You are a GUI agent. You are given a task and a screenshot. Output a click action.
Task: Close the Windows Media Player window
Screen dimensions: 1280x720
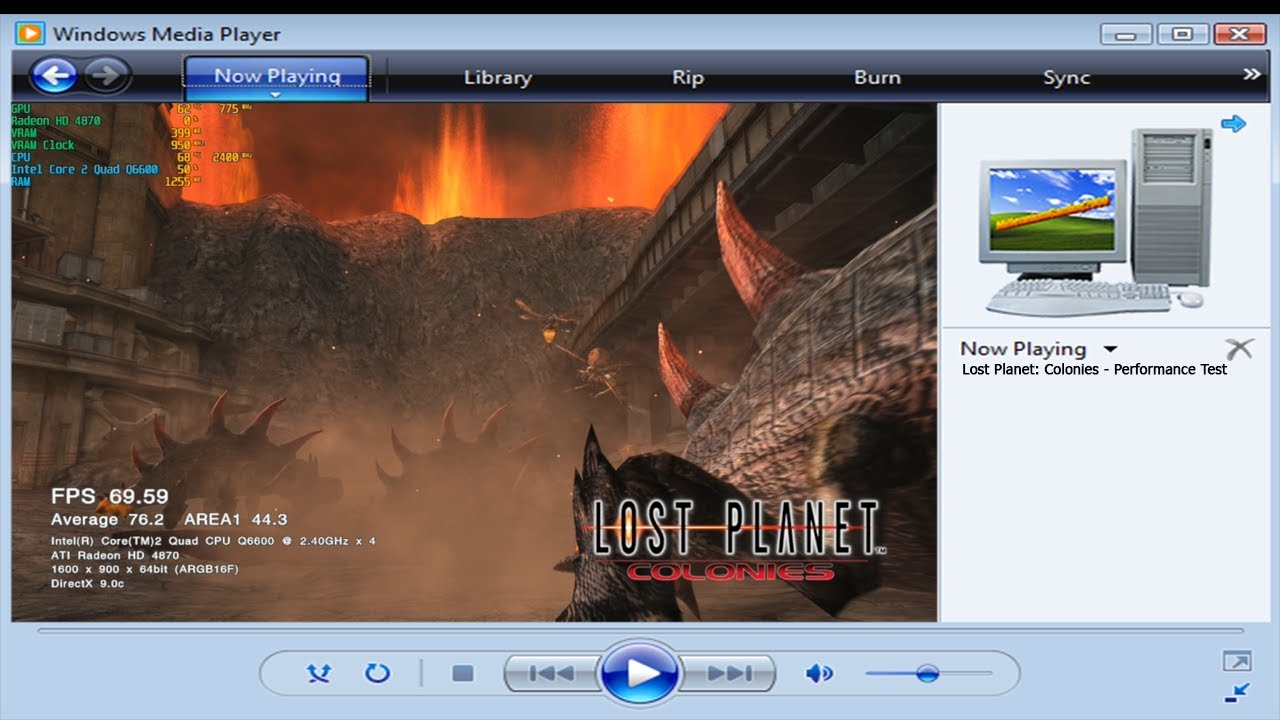tap(1240, 34)
